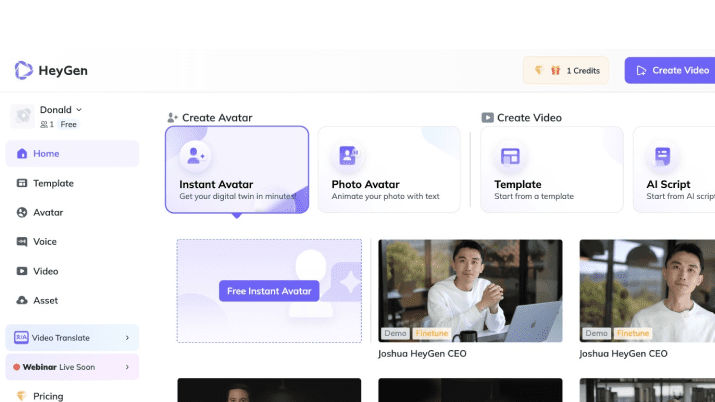
Task: Click the Voice icon in sidebar
Action: [x=22, y=241]
